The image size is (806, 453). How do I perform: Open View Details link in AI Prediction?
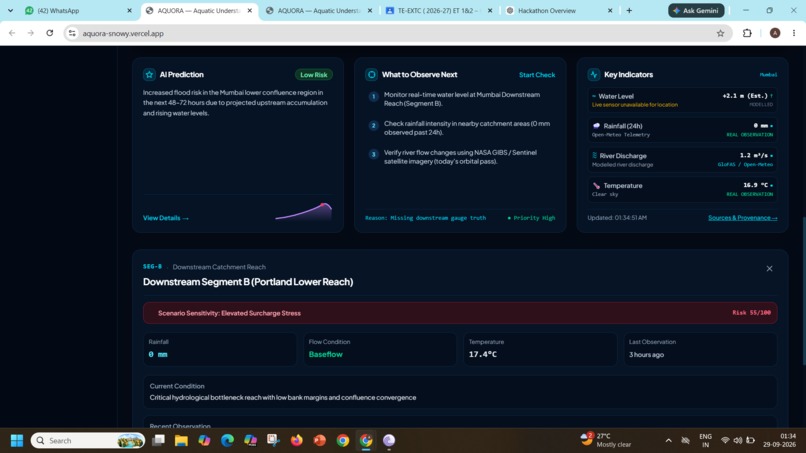click(166, 218)
